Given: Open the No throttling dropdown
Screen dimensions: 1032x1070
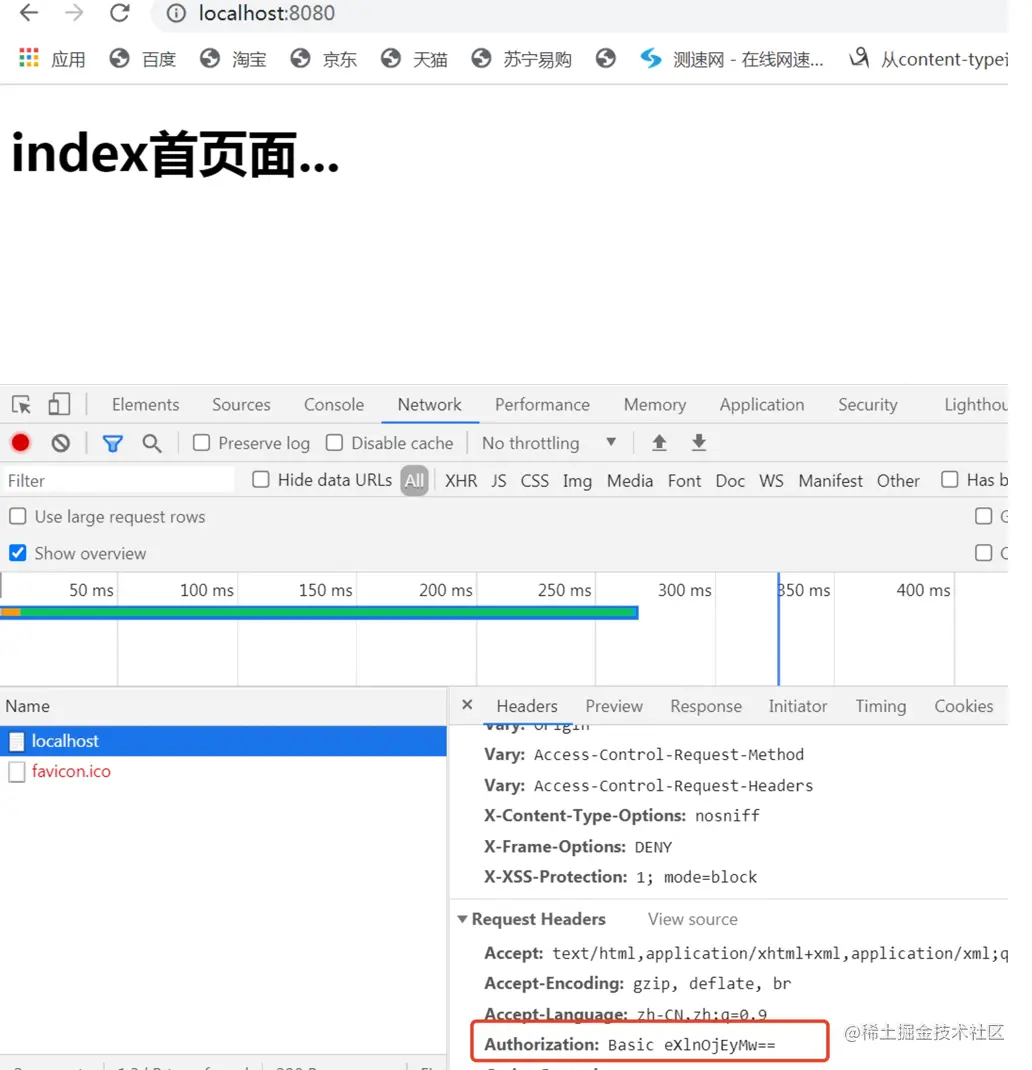Looking at the screenshot, I should point(549,443).
